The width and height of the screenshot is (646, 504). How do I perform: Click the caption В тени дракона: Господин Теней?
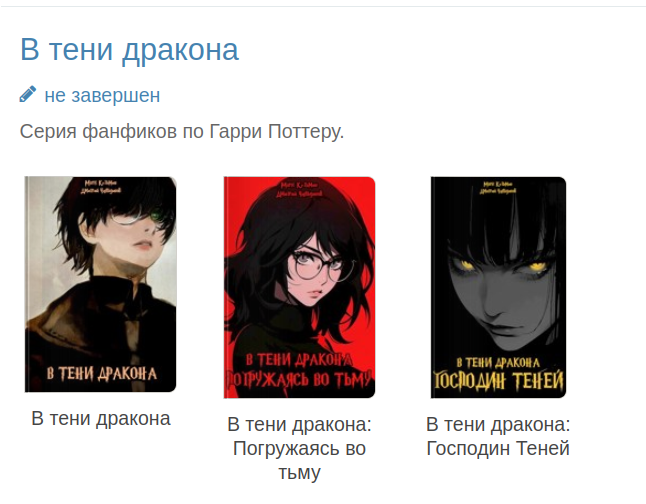click(x=498, y=436)
